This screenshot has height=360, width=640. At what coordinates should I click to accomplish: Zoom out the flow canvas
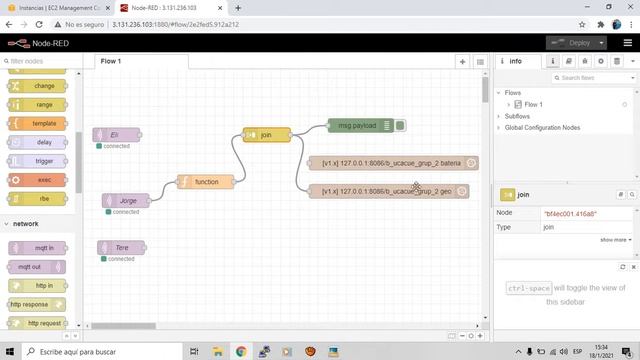click(x=462, y=336)
